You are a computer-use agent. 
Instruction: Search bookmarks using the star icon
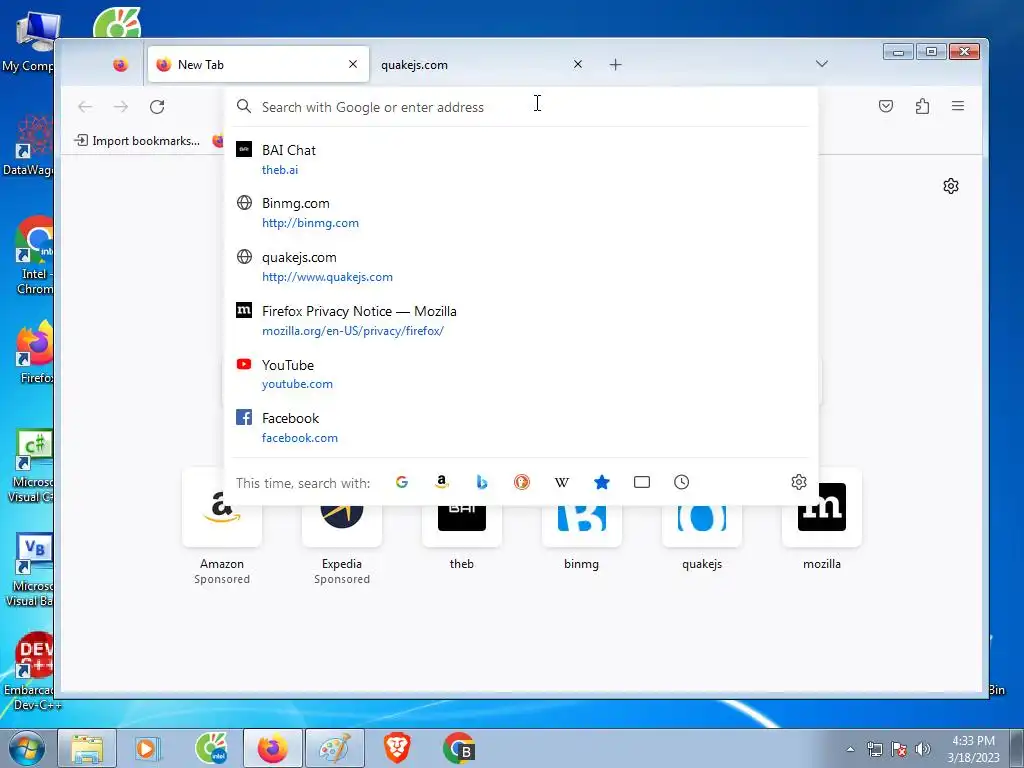pos(601,482)
